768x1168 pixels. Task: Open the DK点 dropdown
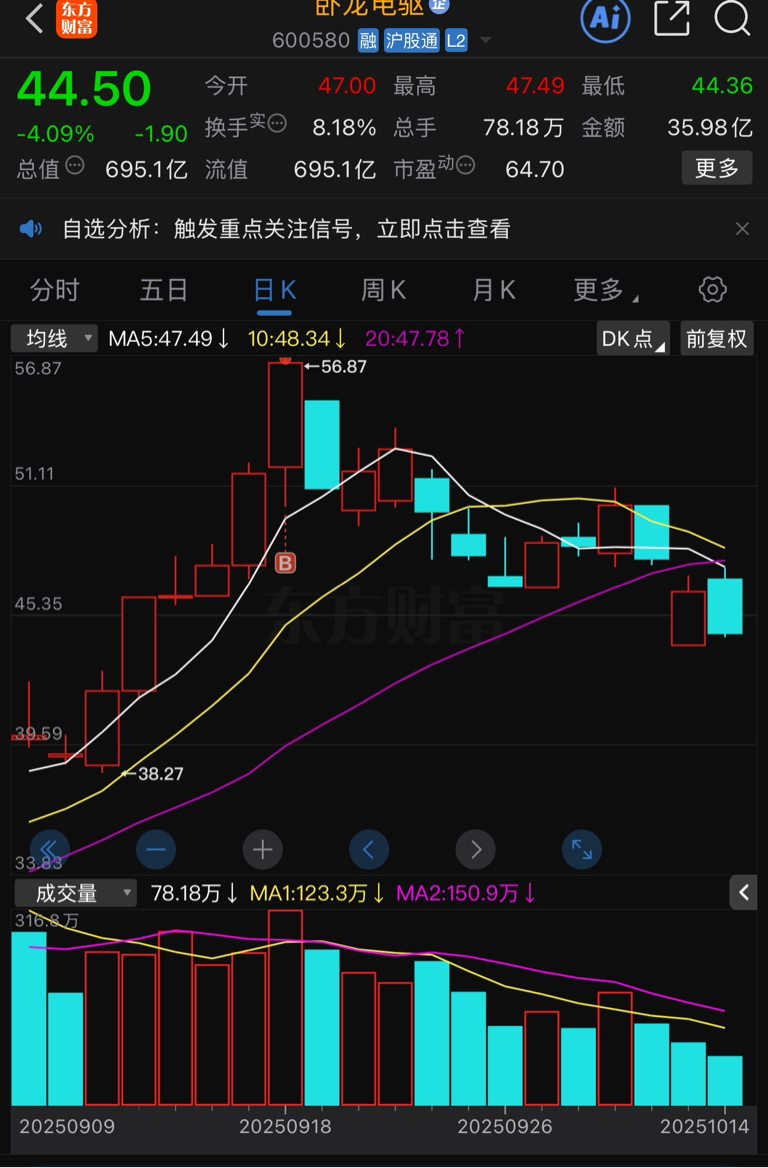(632, 339)
